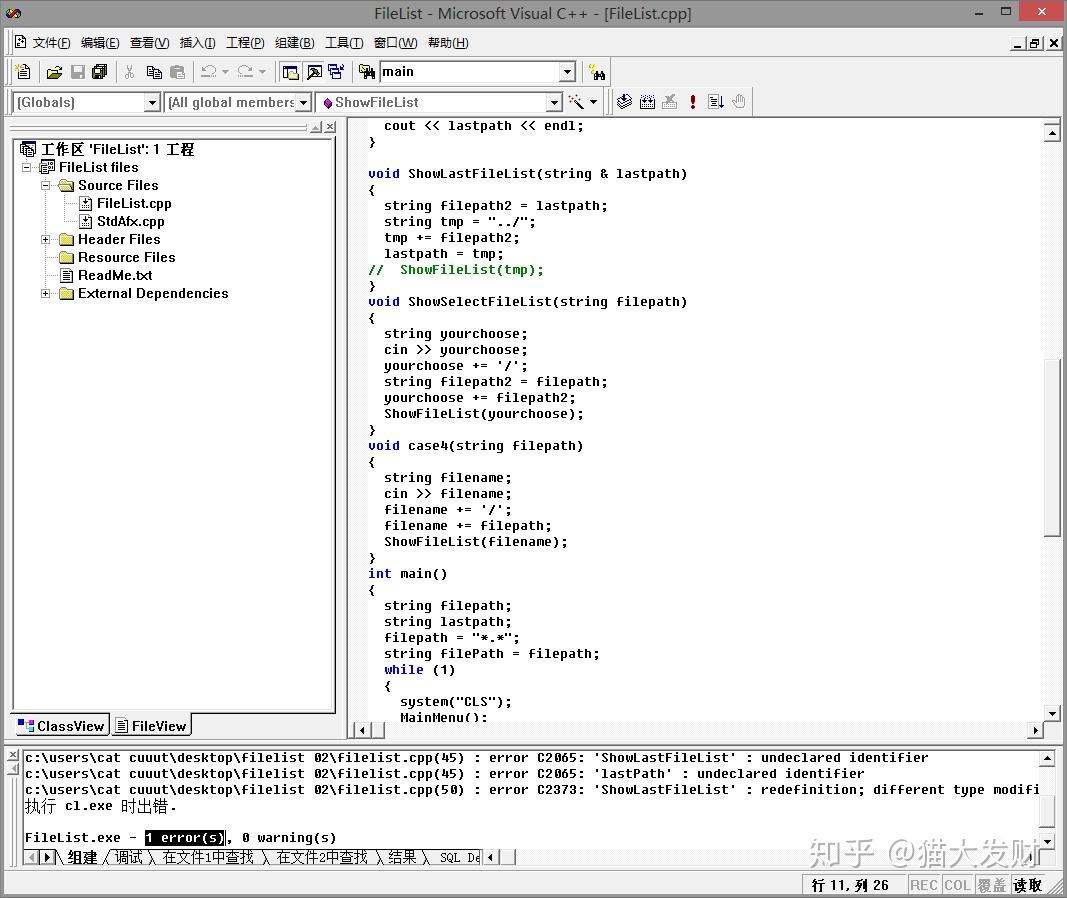This screenshot has height=898, width=1067.
Task: Click the Search binoculars icon
Action: click(597, 72)
